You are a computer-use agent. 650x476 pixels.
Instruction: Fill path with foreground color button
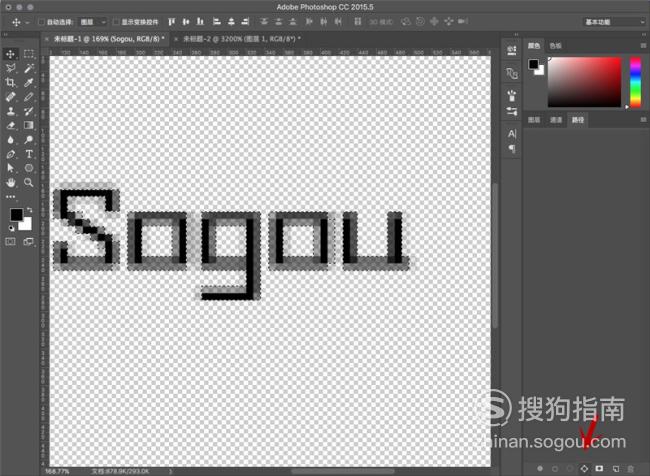coord(540,469)
